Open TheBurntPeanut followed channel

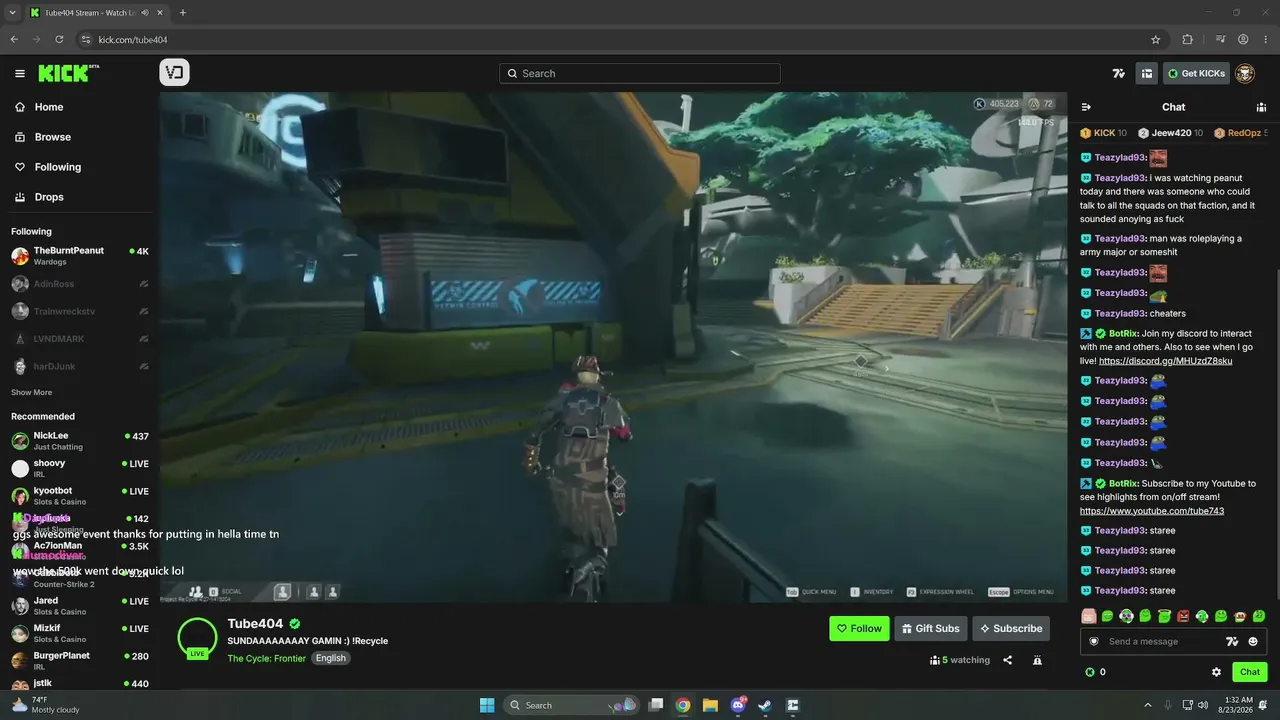[80, 256]
